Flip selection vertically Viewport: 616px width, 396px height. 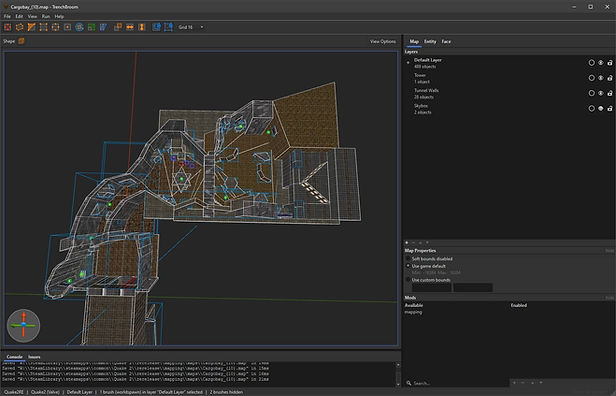(x=142, y=27)
